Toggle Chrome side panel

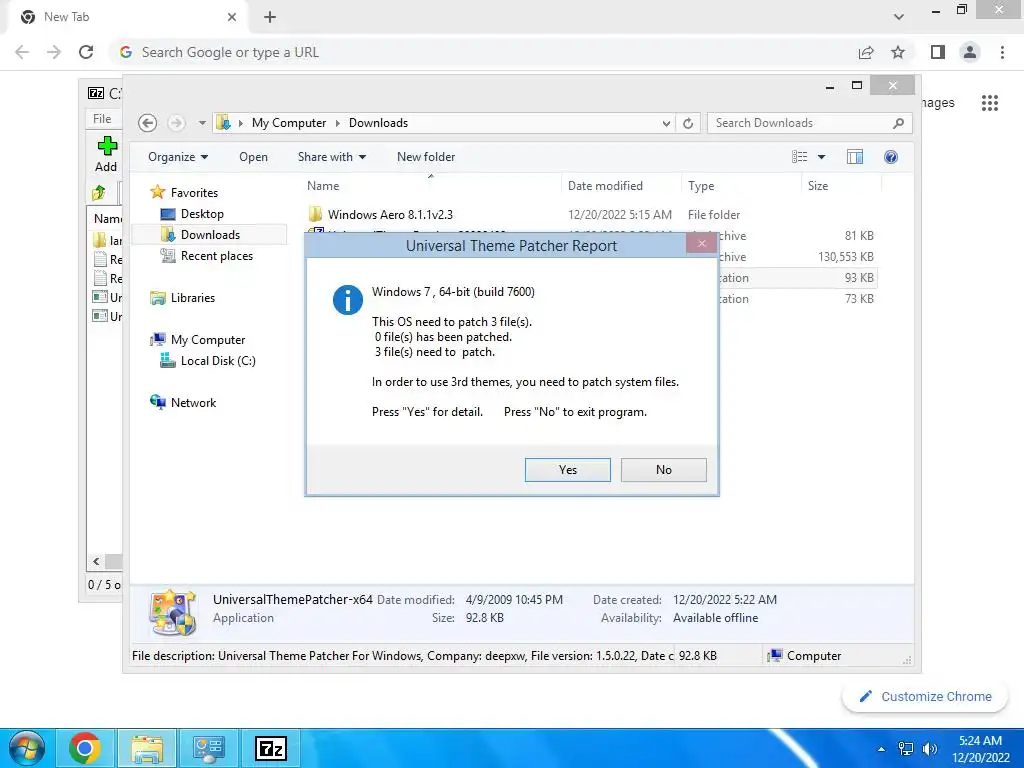pyautogui.click(x=938, y=52)
